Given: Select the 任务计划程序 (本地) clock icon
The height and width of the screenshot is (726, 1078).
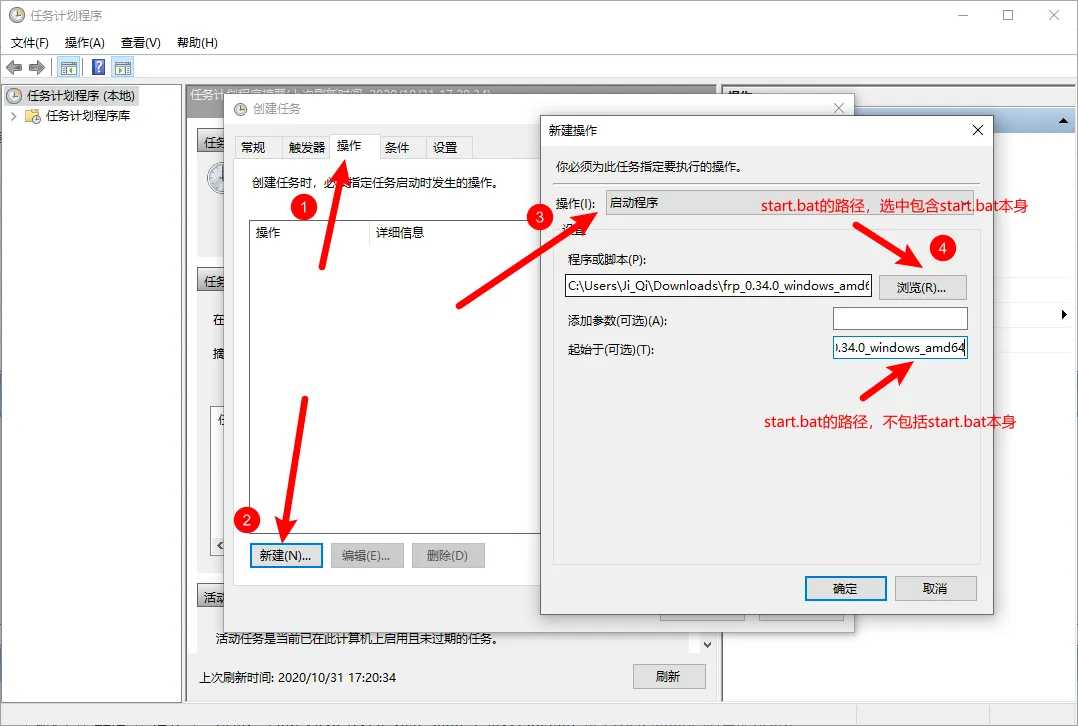Looking at the screenshot, I should pos(14,96).
